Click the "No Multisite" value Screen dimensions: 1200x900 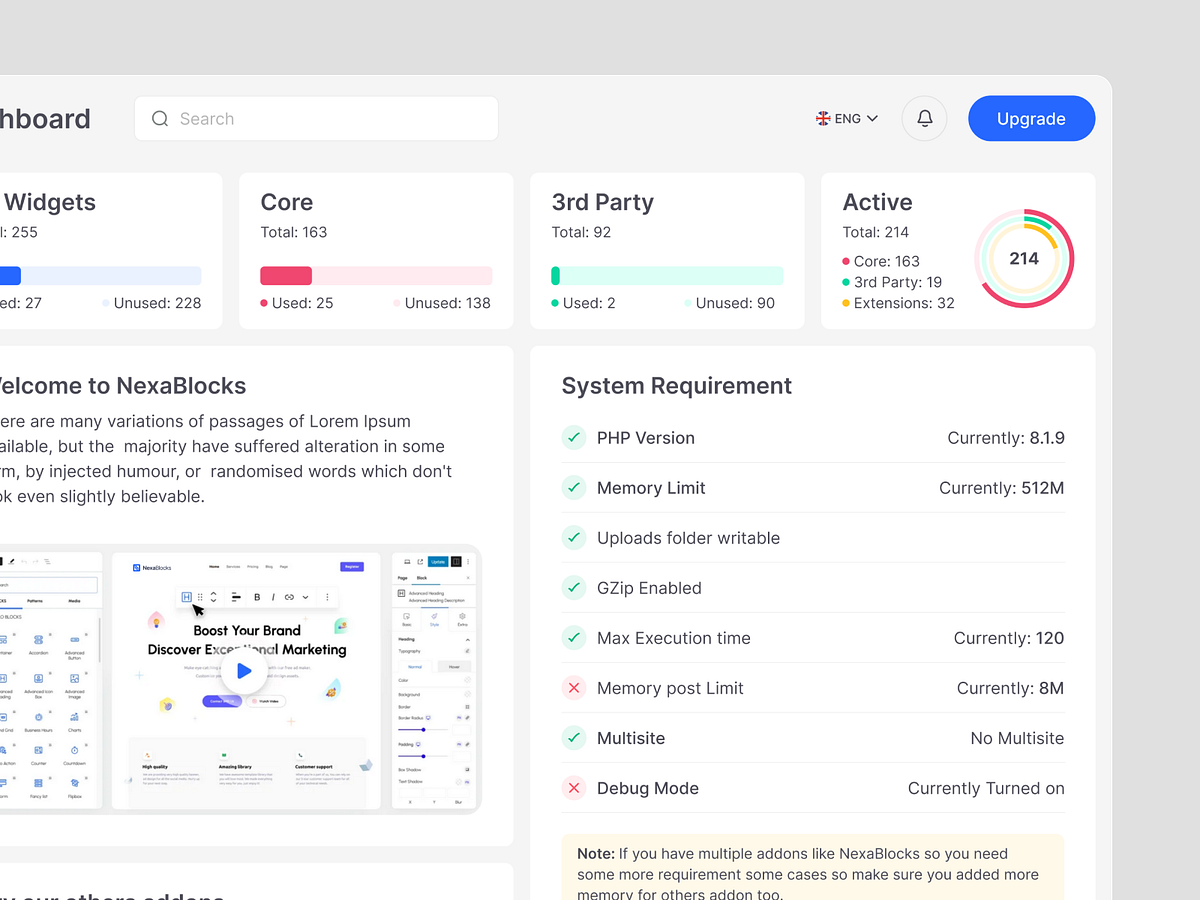click(1017, 738)
